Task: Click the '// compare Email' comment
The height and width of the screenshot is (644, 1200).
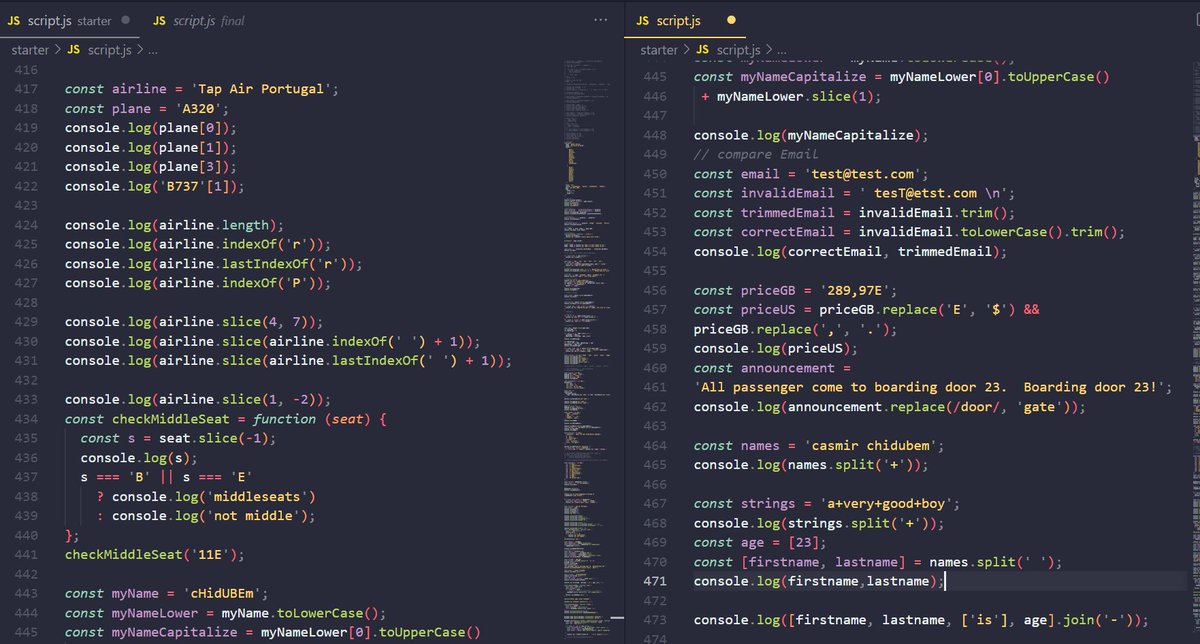Action: (x=755, y=154)
